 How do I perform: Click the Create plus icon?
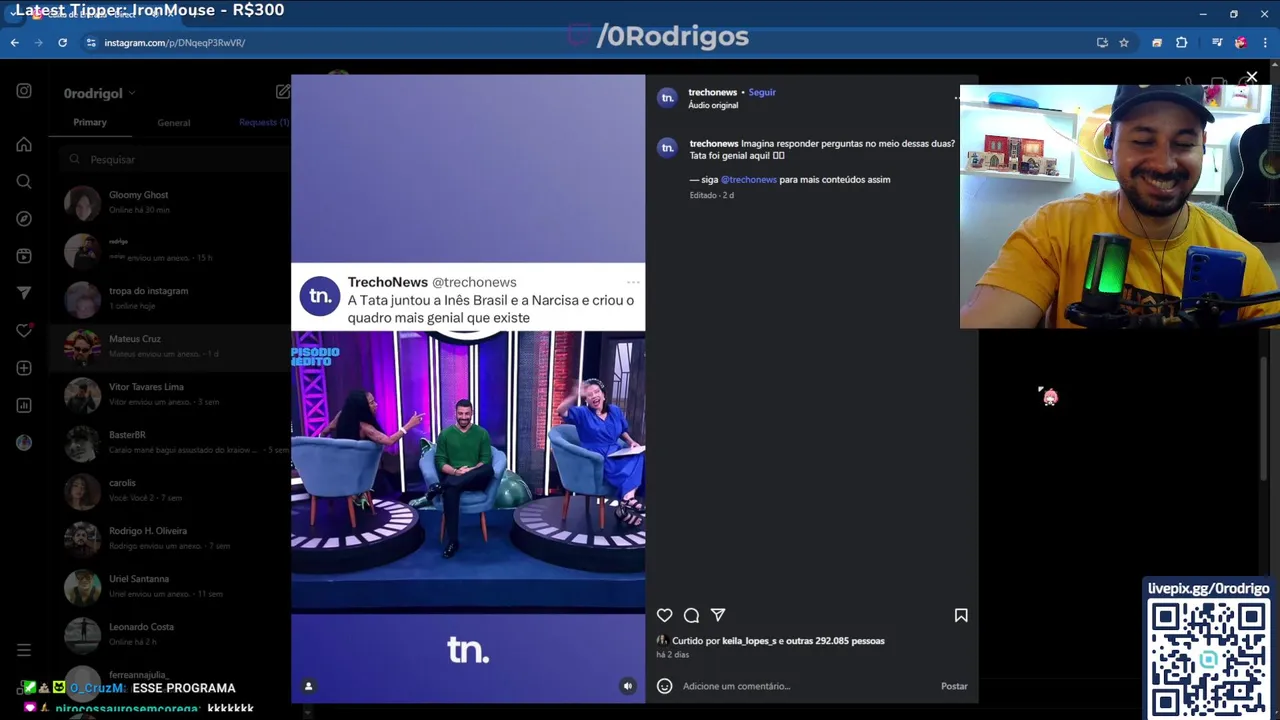pyautogui.click(x=24, y=368)
